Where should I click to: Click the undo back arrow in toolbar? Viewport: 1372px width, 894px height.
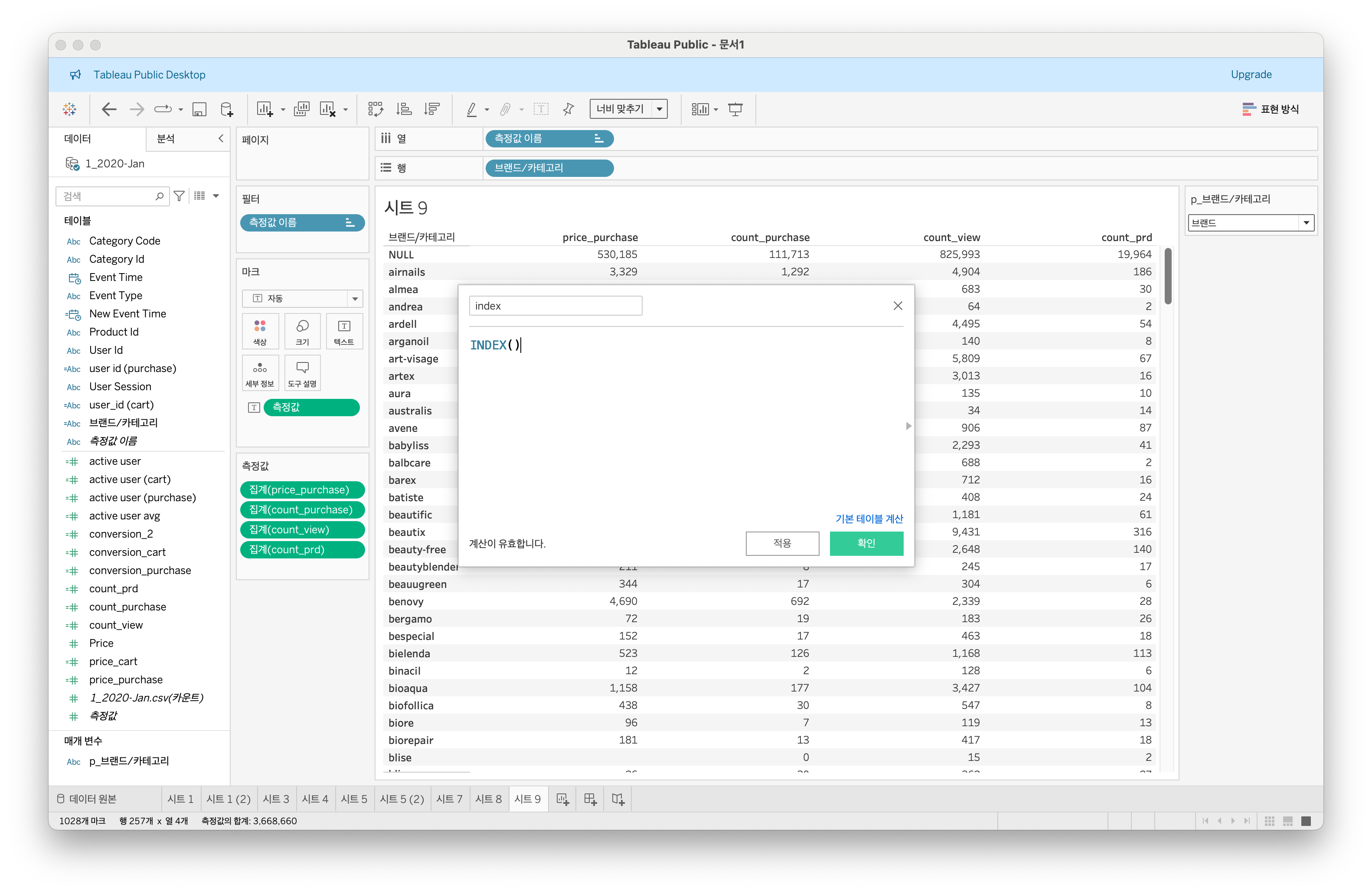(x=108, y=109)
